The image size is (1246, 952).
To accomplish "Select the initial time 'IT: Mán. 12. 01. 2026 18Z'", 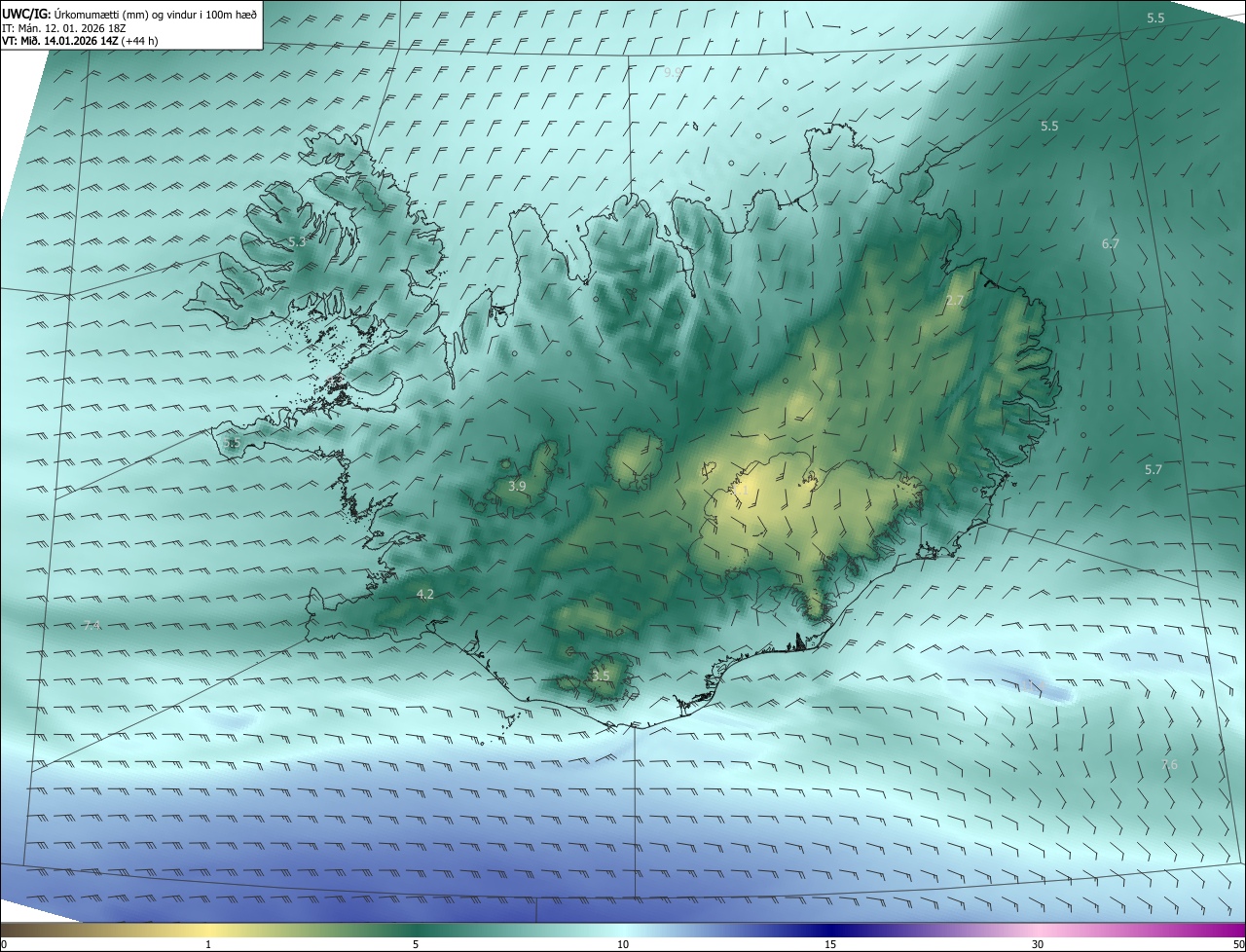I will tap(62, 28).
